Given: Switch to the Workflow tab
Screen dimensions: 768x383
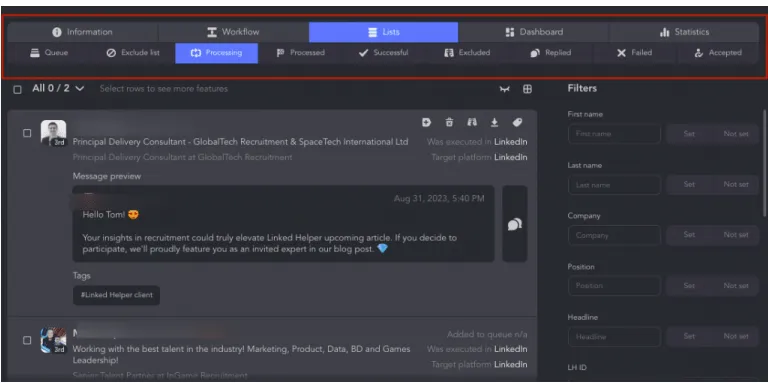Looking at the screenshot, I should 233,32.
